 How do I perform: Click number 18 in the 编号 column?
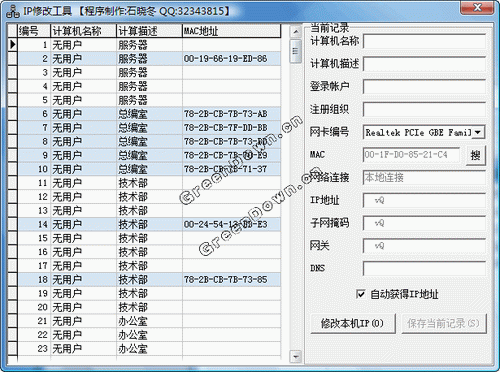(x=43, y=280)
